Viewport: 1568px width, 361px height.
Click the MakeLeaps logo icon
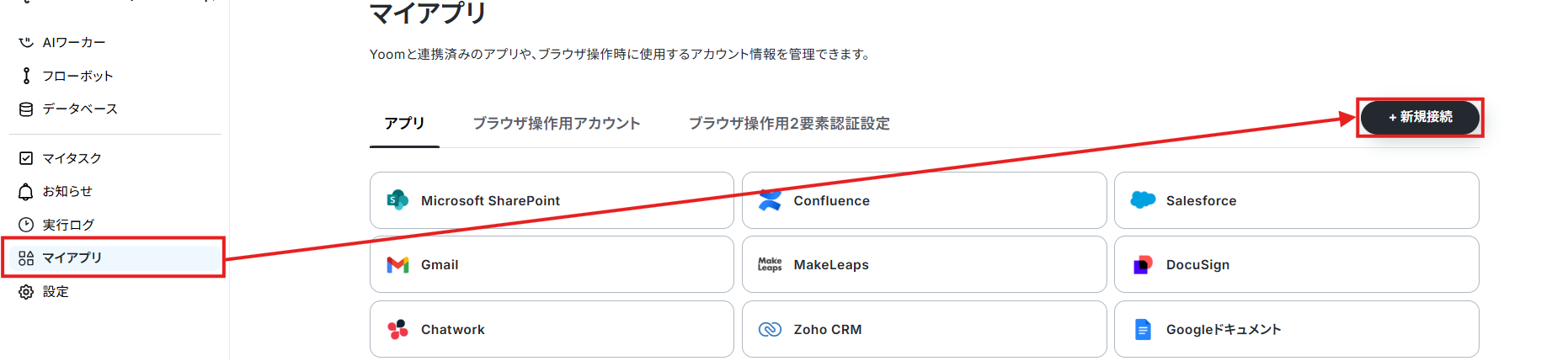coord(770,265)
